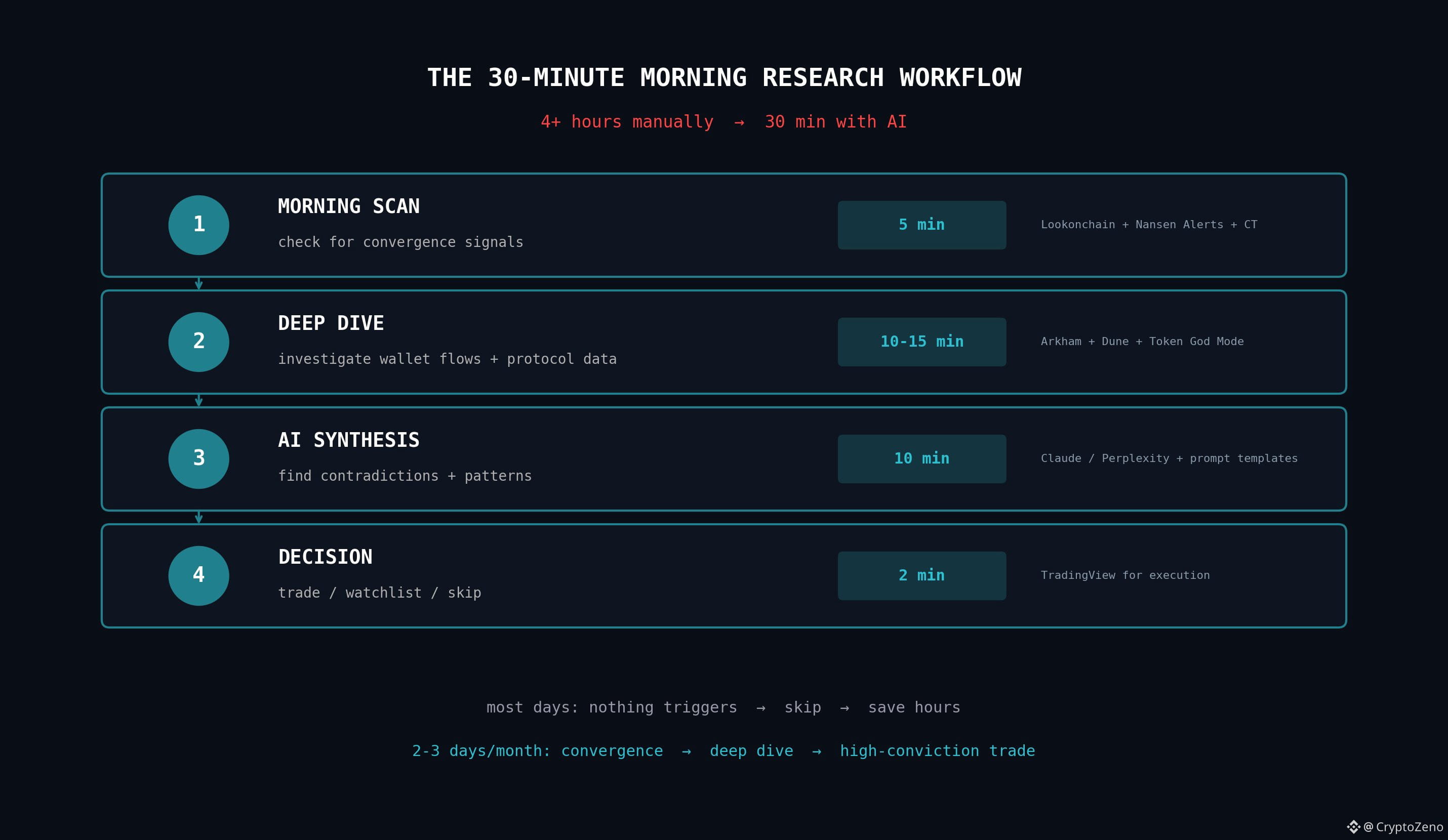Click the red '4+ hours manually' subtitle
Image resolution: width=1448 pixels, height=840 pixels.
626,122
